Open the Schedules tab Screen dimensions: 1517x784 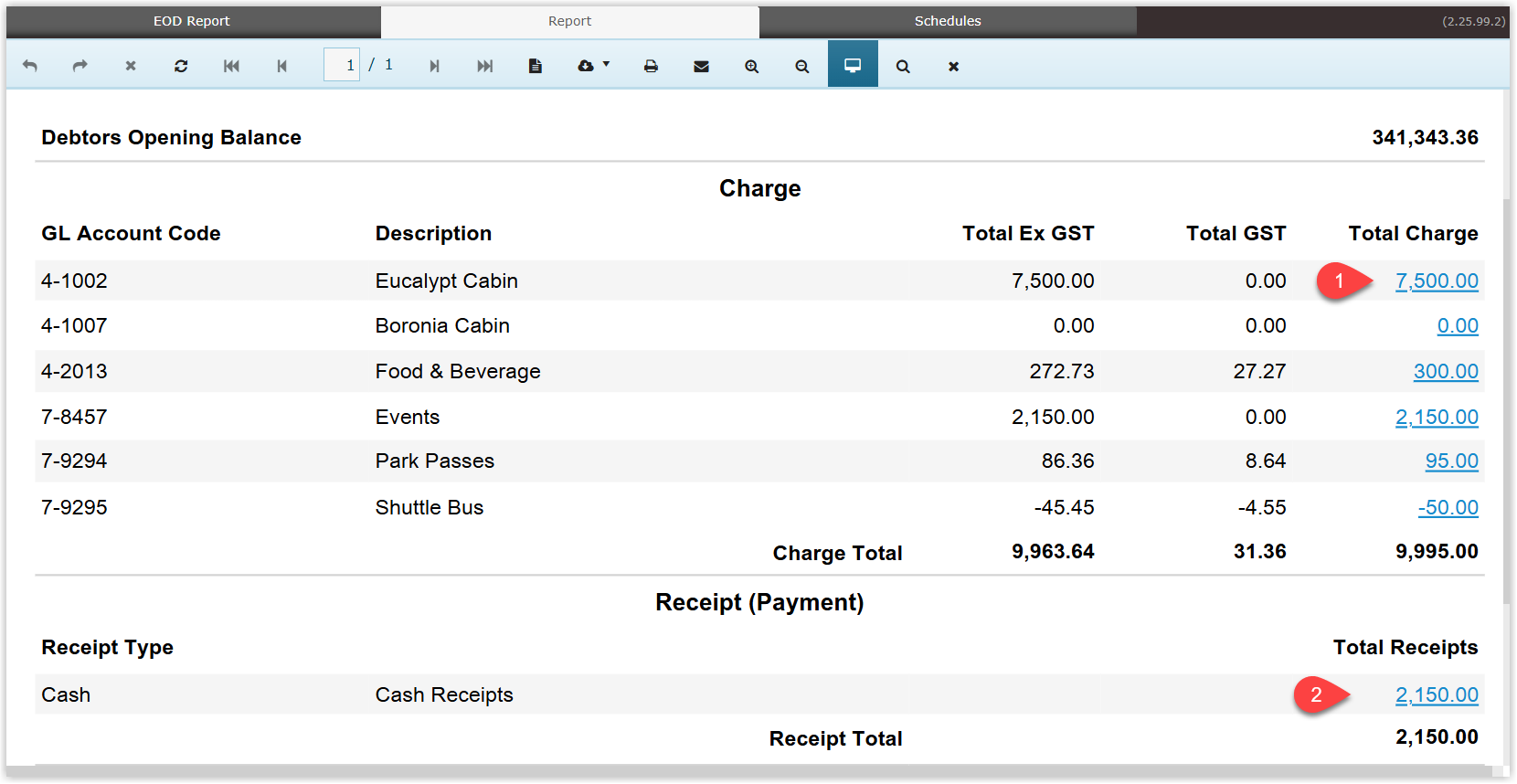point(948,21)
